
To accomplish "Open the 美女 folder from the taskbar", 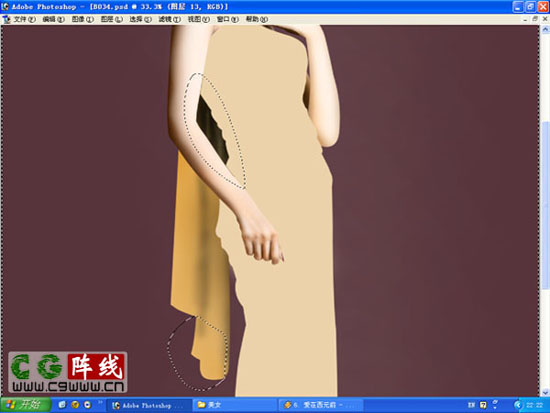I will tap(235, 405).
